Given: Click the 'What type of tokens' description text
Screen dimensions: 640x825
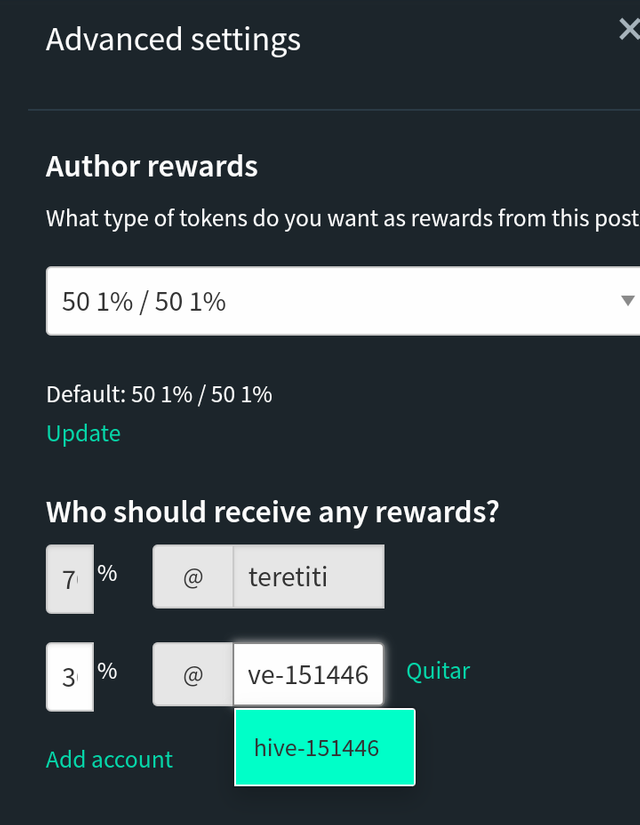Looking at the screenshot, I should pyautogui.click(x=343, y=218).
